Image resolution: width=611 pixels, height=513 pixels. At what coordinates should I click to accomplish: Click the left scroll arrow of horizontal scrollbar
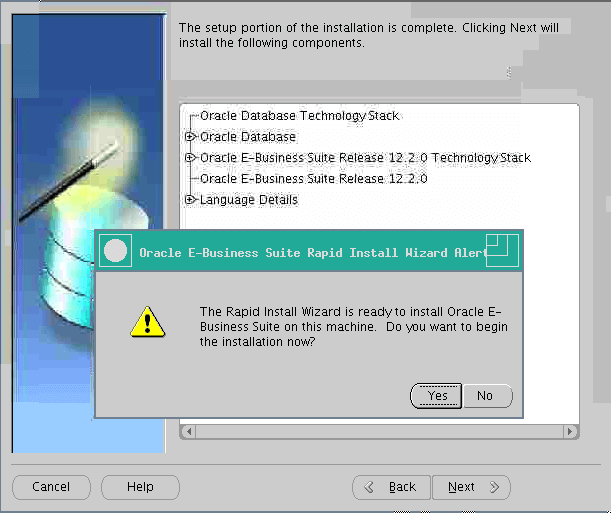point(189,431)
